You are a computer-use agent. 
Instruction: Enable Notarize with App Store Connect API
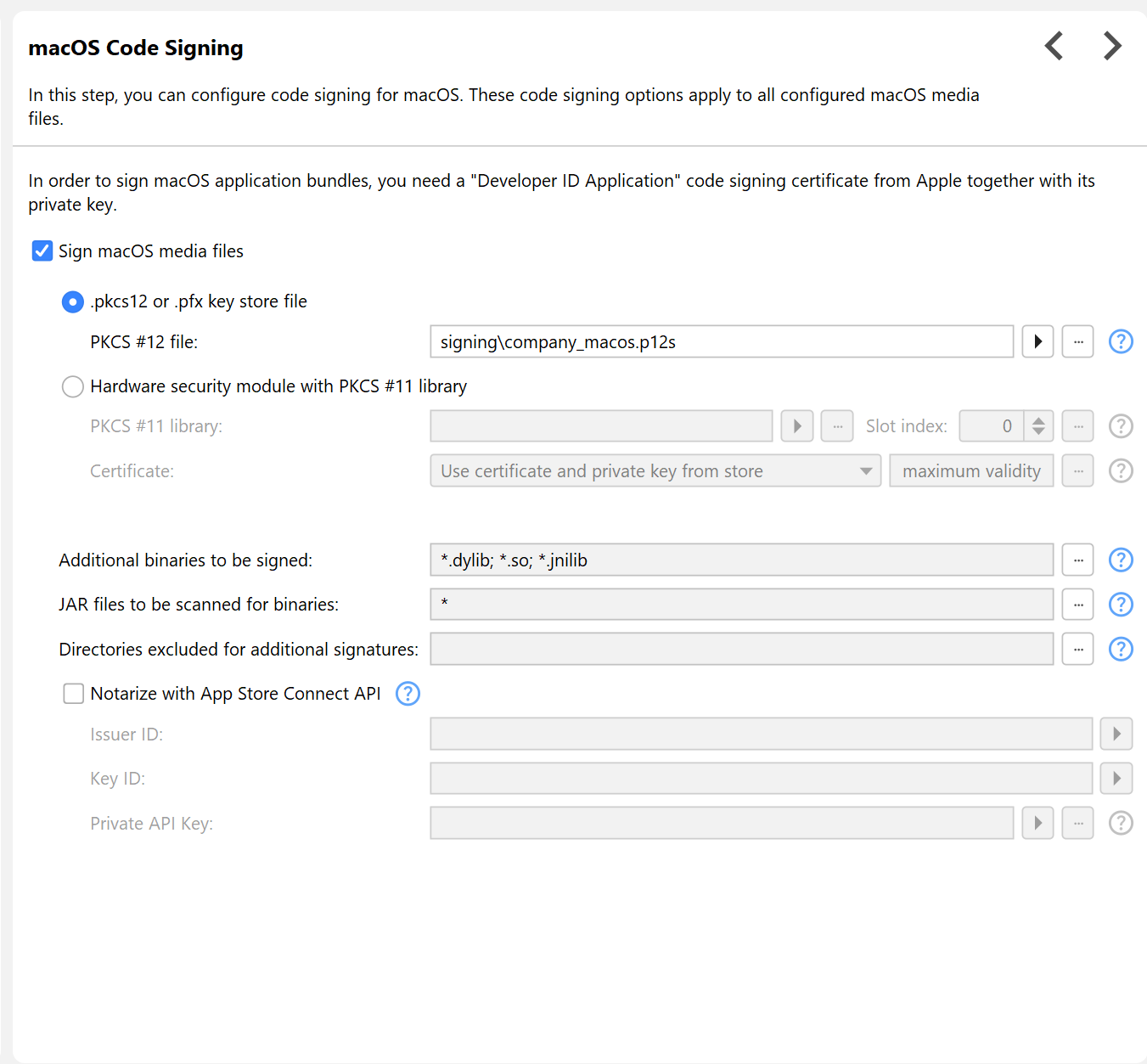pyautogui.click(x=74, y=694)
